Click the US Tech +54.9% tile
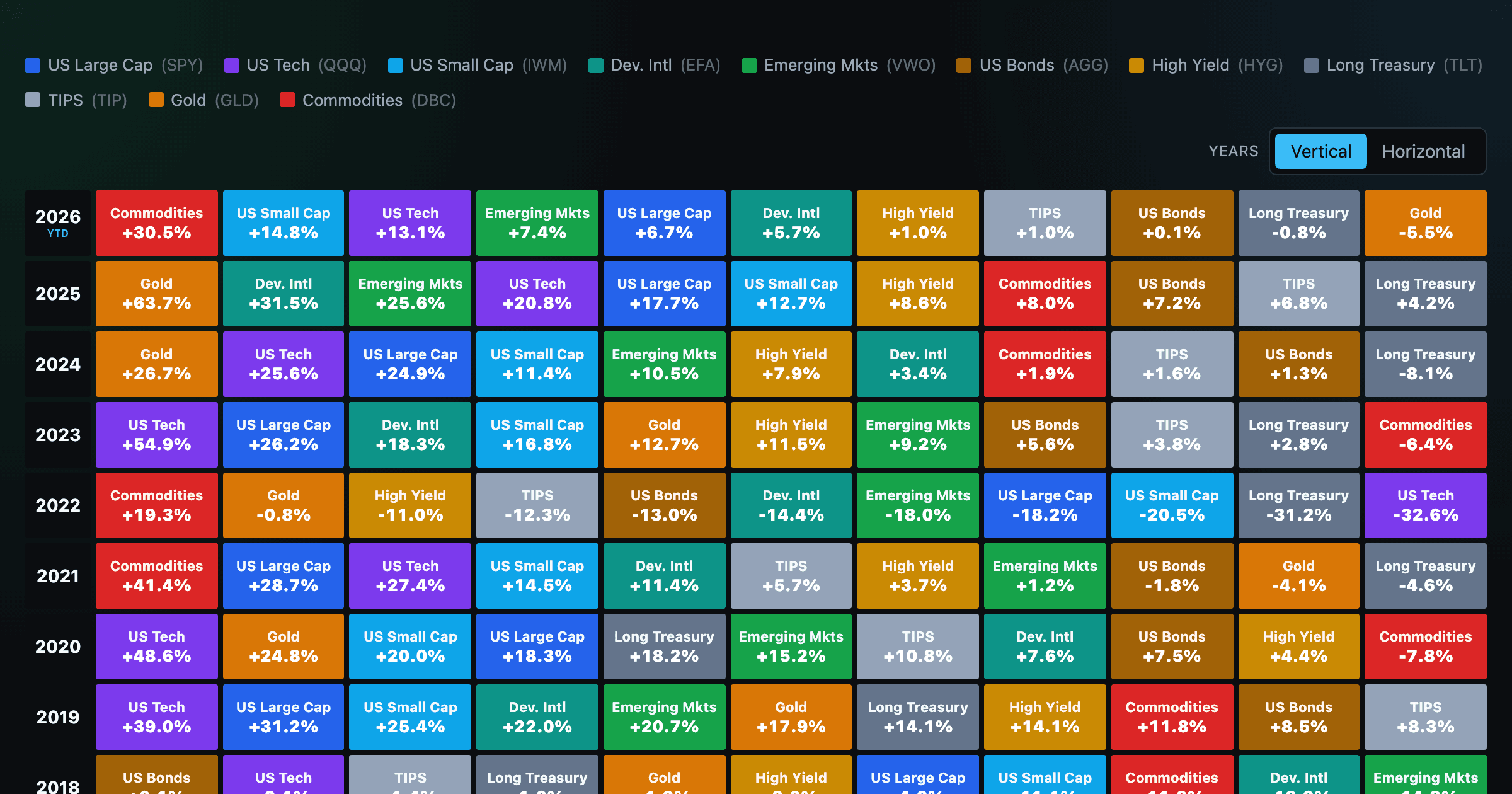Viewport: 1512px width, 794px height. pyautogui.click(x=157, y=435)
